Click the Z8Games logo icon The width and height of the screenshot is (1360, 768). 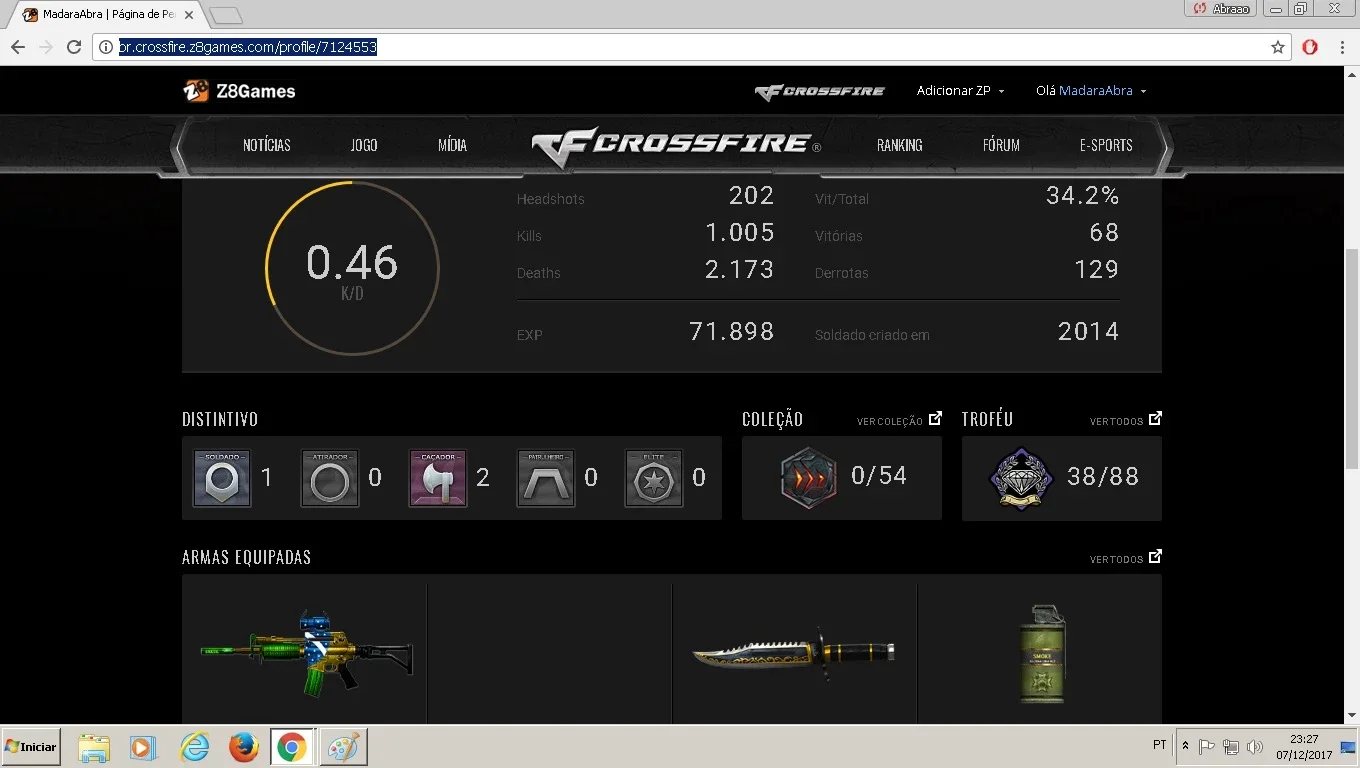click(196, 91)
